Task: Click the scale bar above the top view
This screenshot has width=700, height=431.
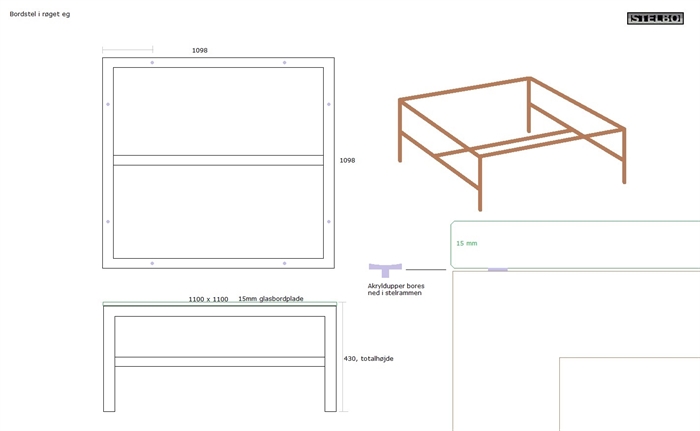Action: (128, 49)
